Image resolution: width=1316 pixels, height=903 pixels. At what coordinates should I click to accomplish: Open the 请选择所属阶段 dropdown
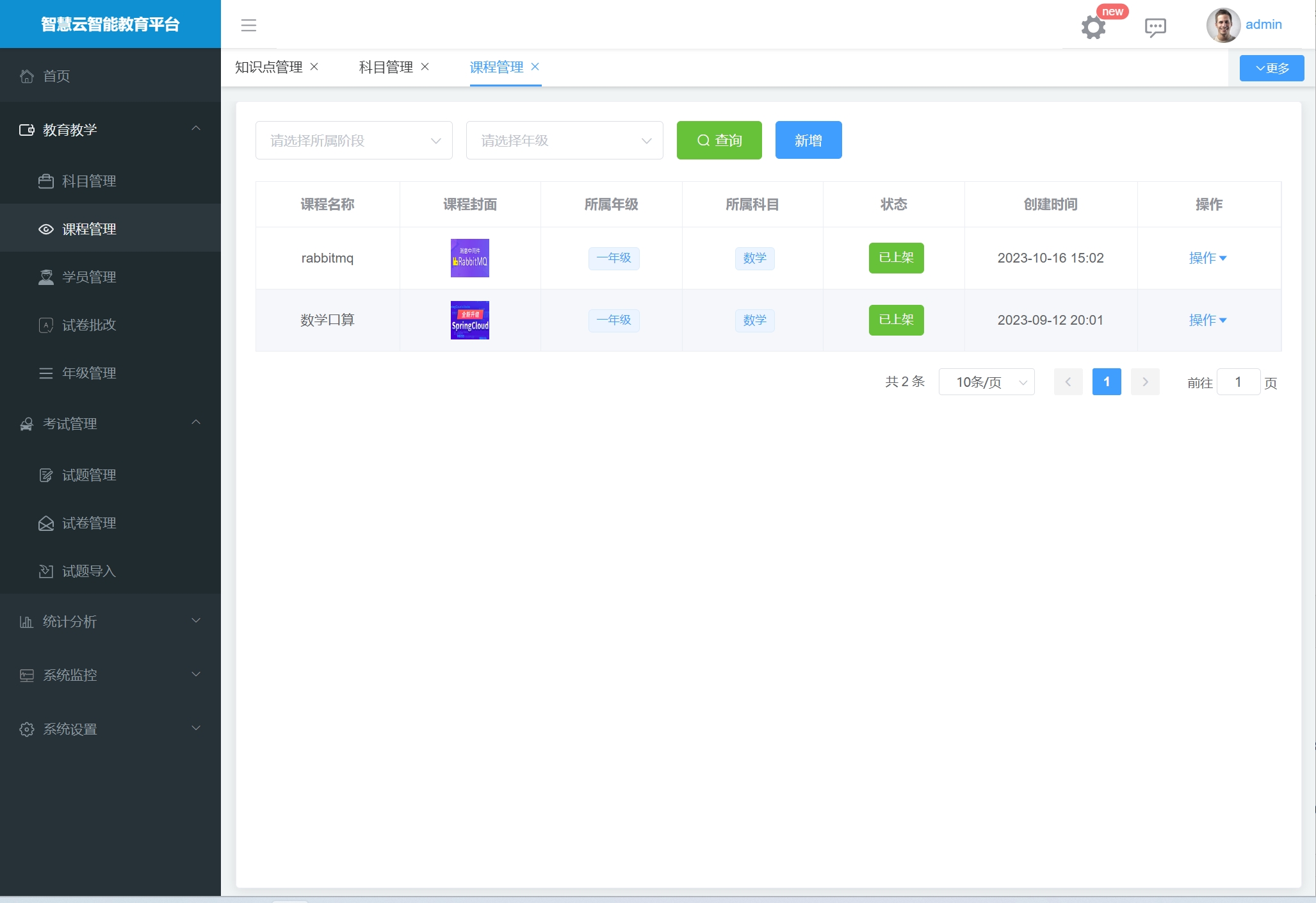click(353, 140)
